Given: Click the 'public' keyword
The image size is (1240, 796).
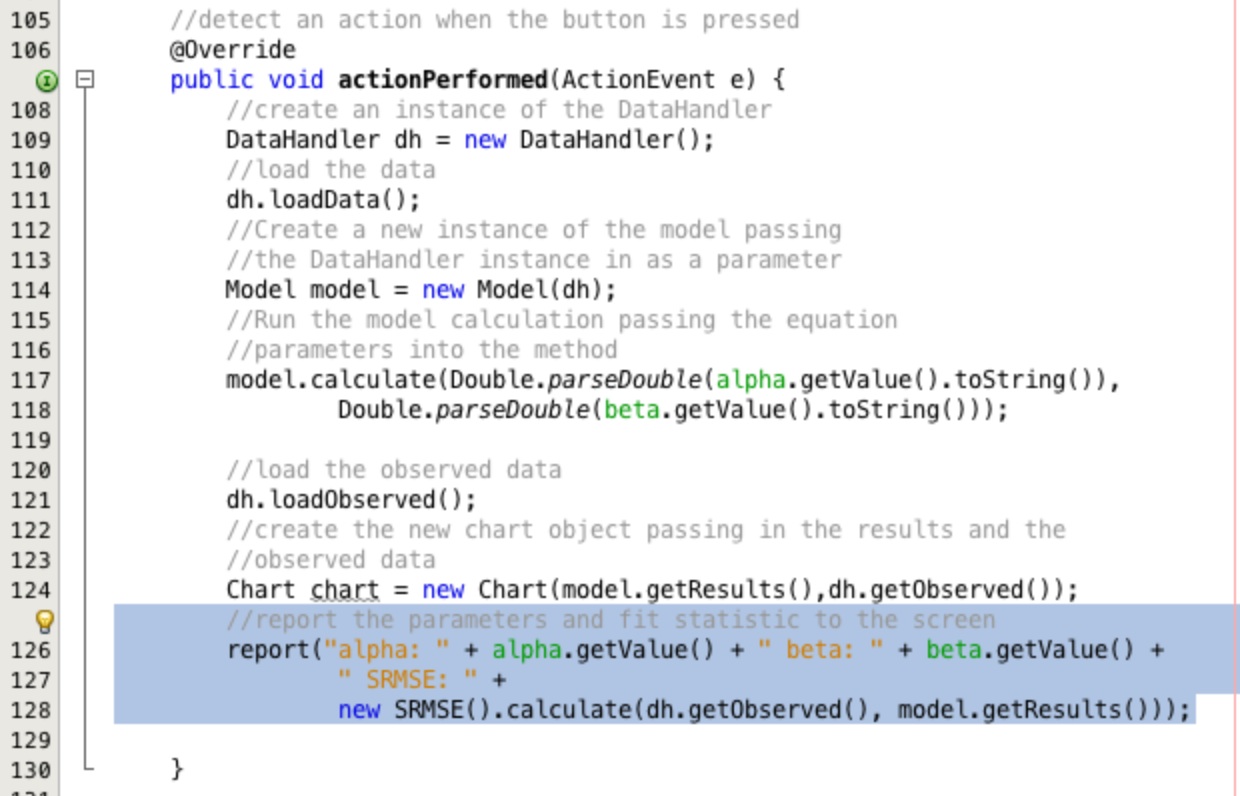Looking at the screenshot, I should pos(212,80).
